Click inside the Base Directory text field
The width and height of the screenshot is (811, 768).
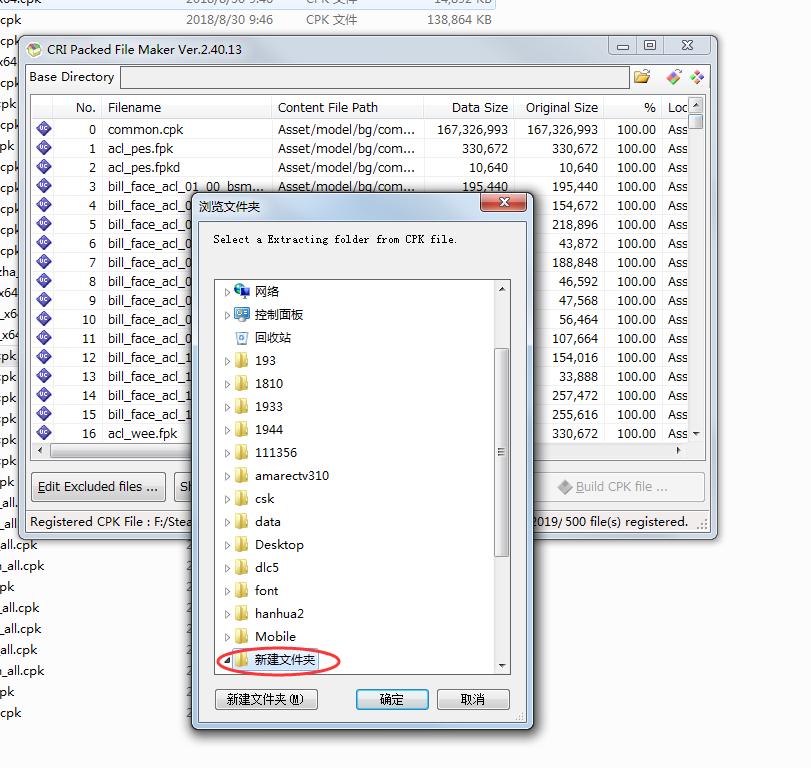[375, 77]
